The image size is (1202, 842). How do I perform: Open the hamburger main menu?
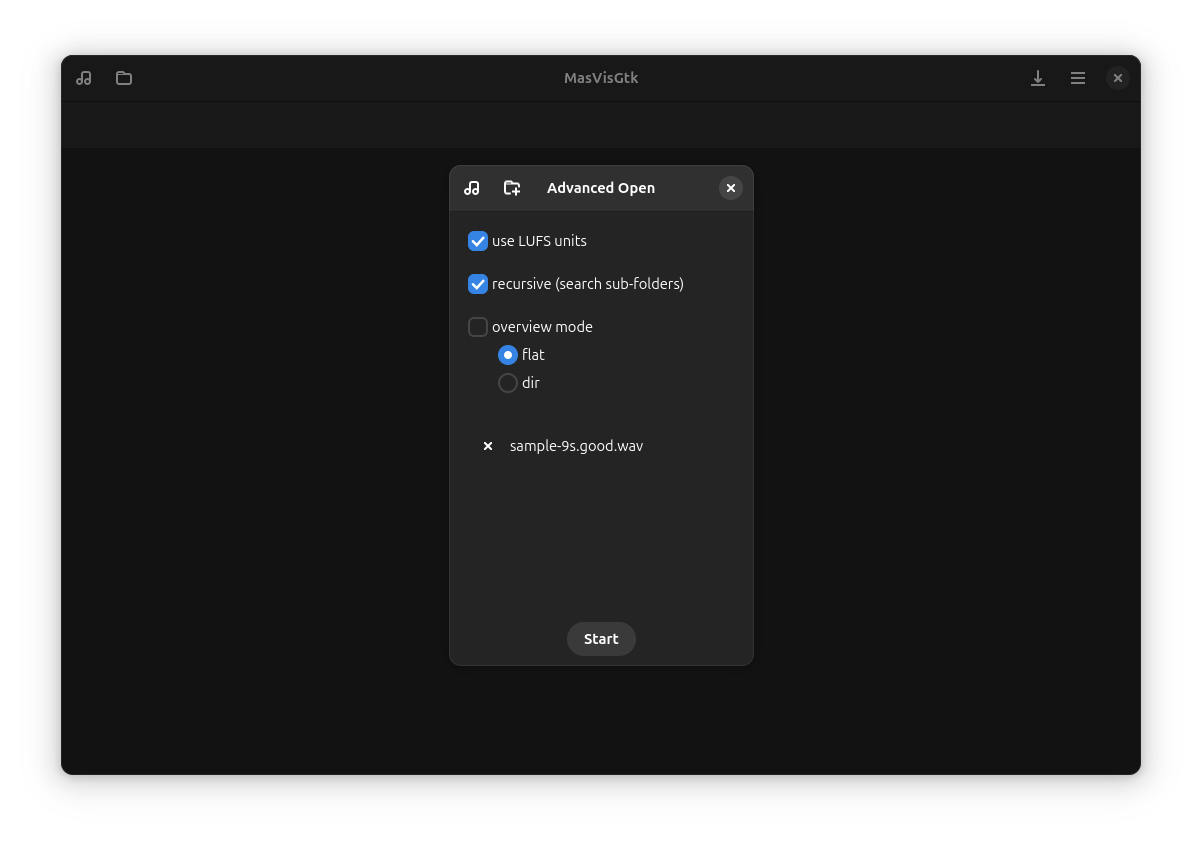1078,78
